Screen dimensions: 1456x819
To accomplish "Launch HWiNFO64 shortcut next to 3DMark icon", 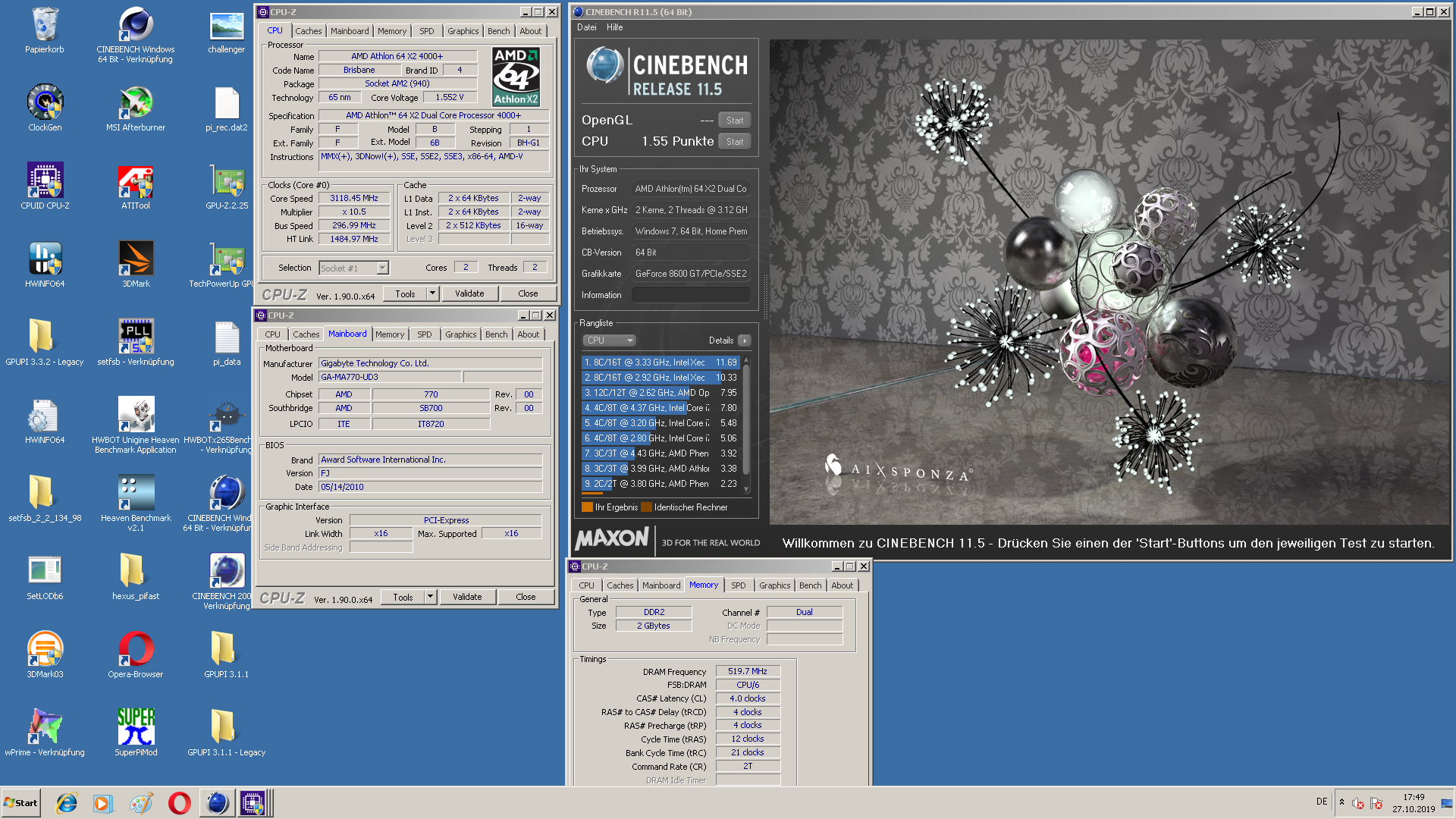I will (x=45, y=265).
